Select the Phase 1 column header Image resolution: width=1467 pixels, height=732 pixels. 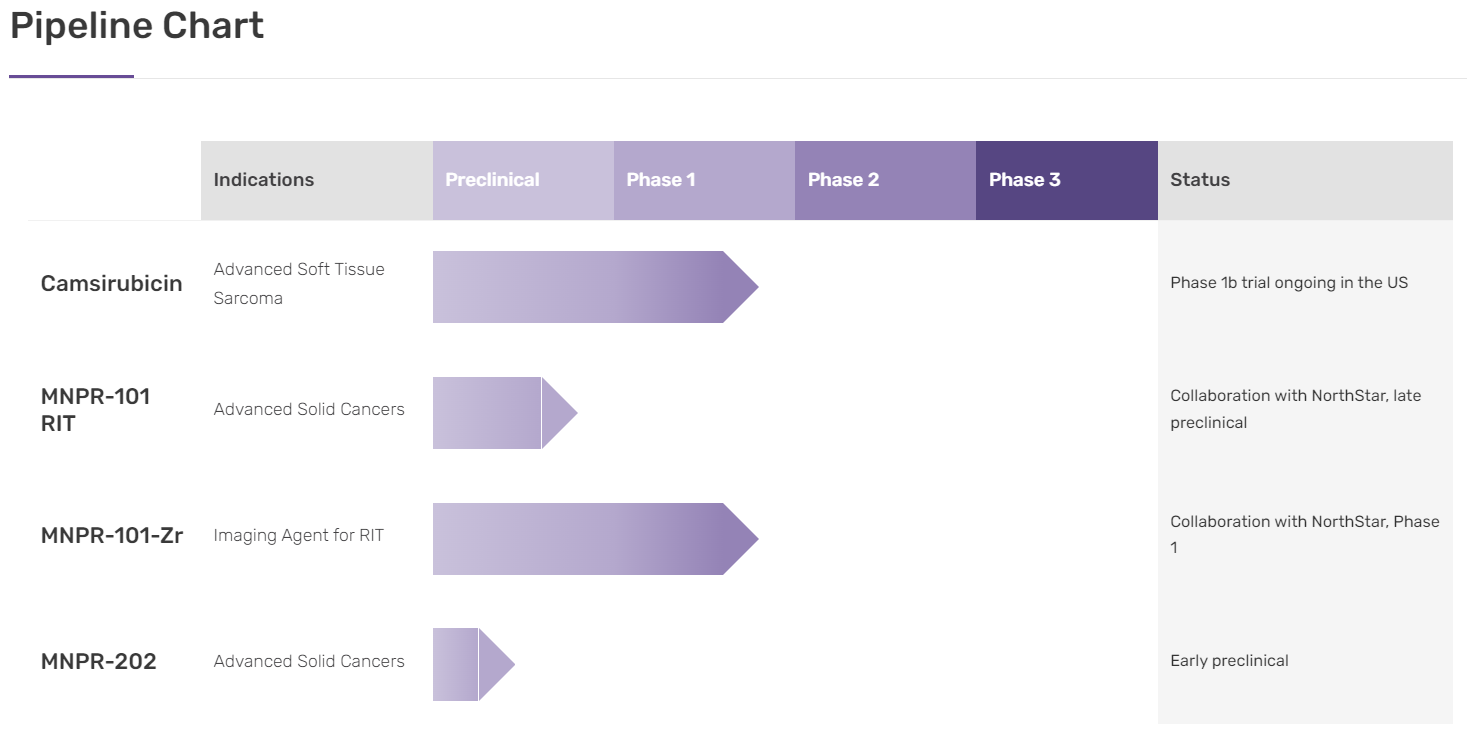coord(661,180)
